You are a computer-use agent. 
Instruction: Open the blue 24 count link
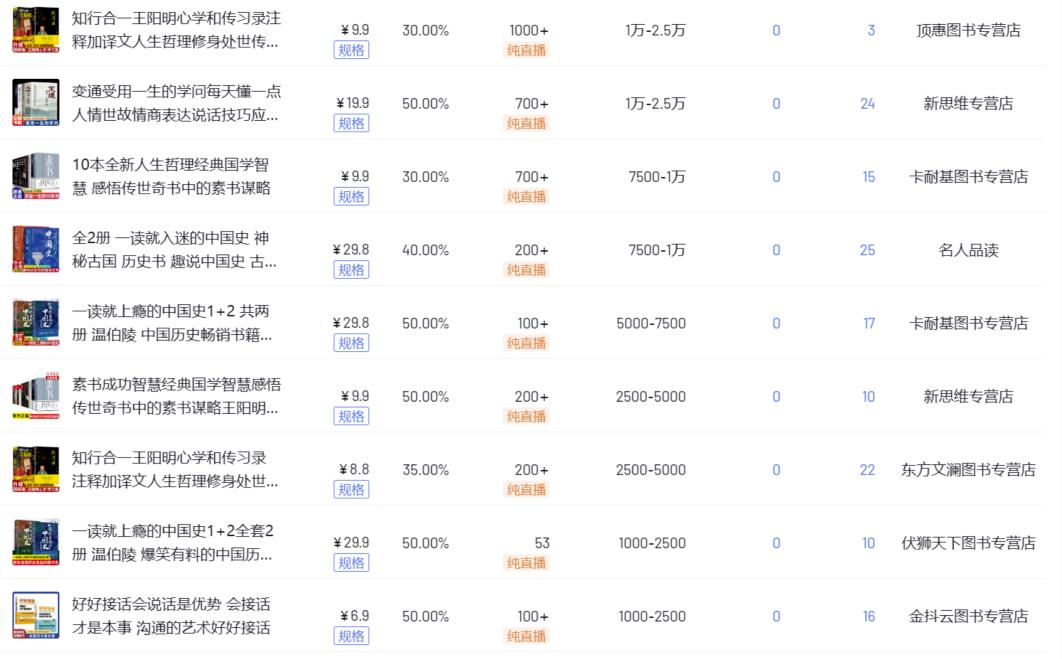pos(867,103)
